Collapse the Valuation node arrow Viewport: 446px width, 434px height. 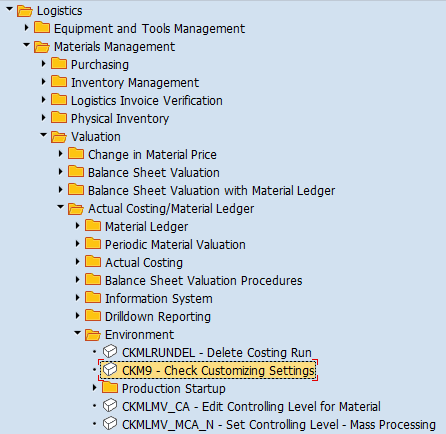click(x=44, y=135)
